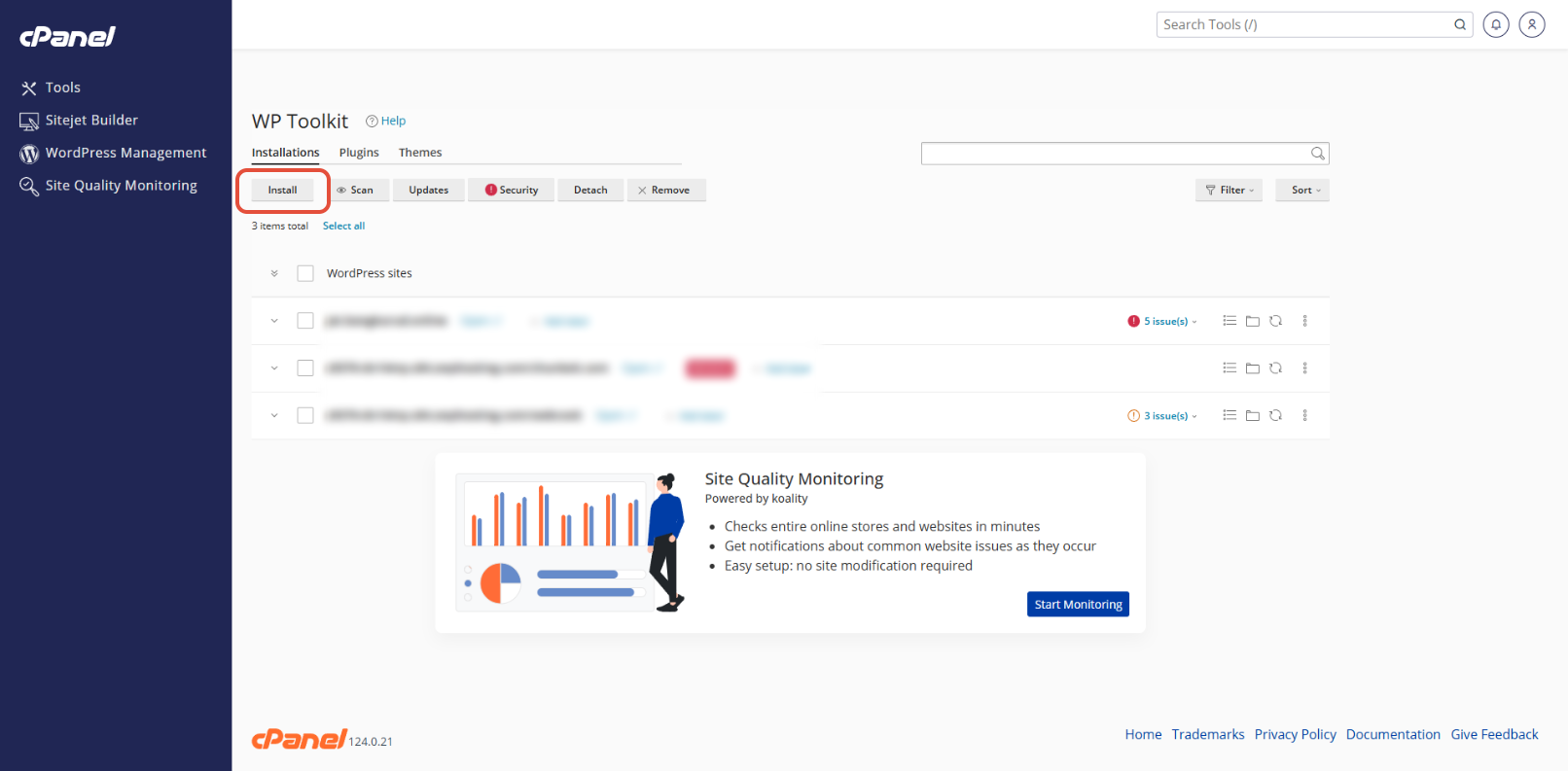Click the magnifier icon in Search Tools

coord(1460,24)
